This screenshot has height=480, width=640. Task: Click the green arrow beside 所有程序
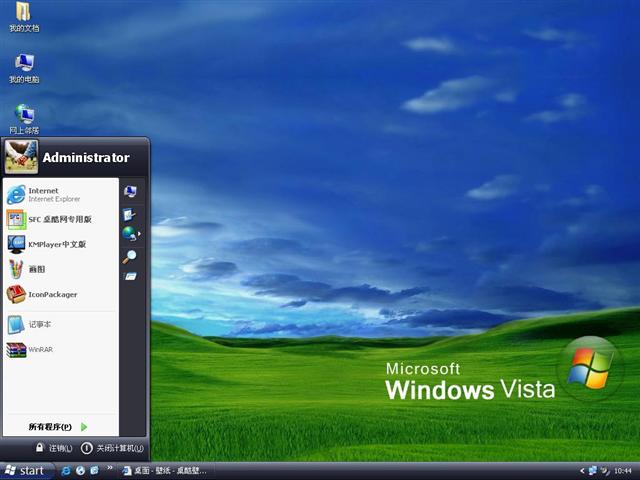point(84,427)
